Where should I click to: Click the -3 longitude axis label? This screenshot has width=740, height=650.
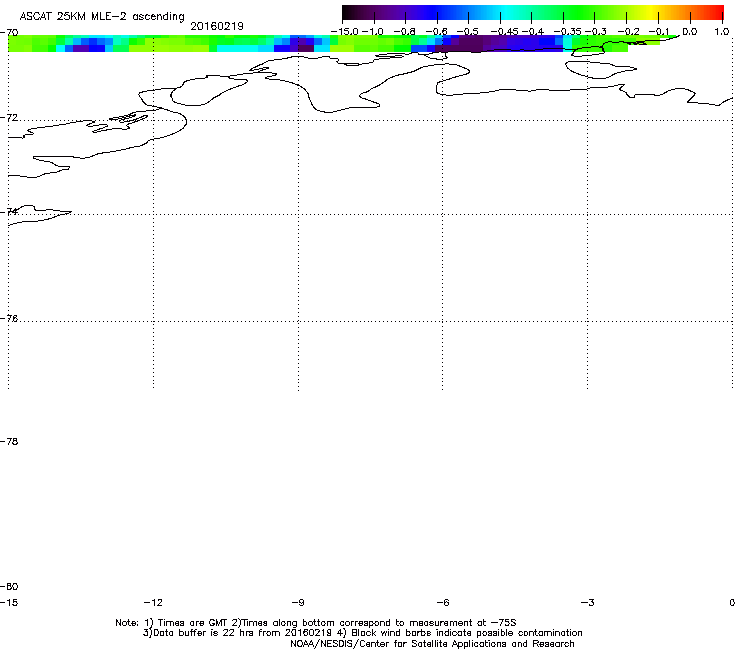pos(588,602)
